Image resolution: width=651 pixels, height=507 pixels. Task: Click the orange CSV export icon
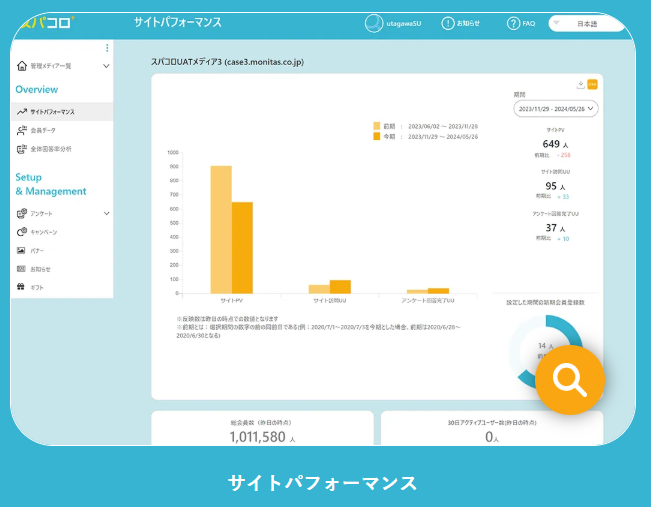pos(593,84)
